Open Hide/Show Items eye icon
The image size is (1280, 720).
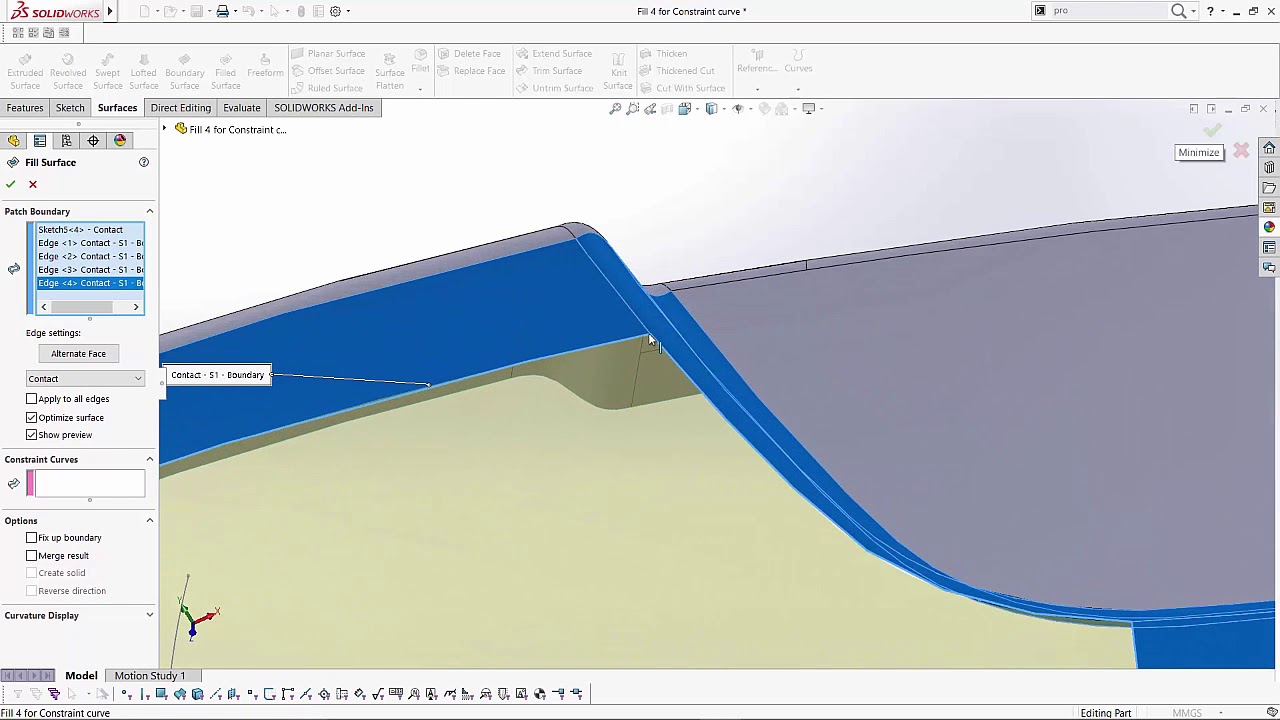[738, 108]
